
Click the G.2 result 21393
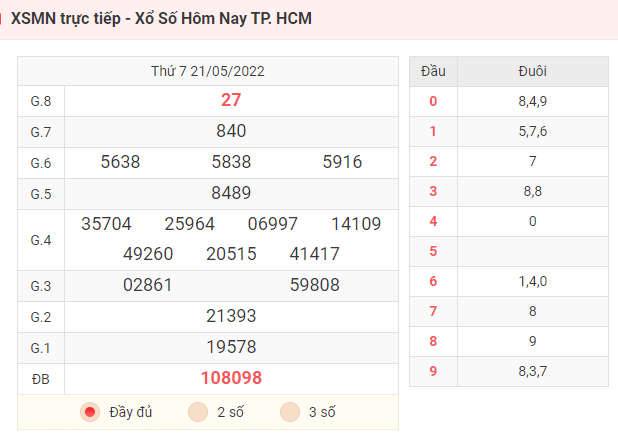pyautogui.click(x=231, y=316)
